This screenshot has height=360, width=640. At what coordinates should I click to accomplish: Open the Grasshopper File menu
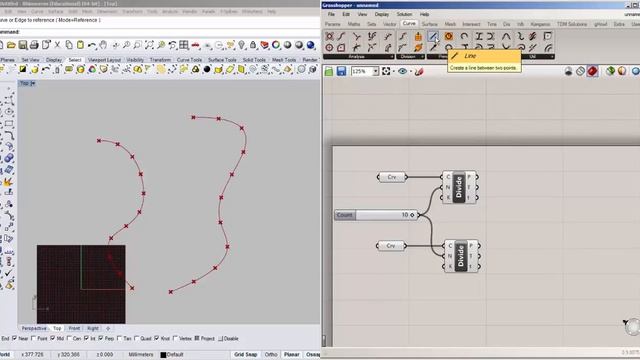pyautogui.click(x=331, y=14)
